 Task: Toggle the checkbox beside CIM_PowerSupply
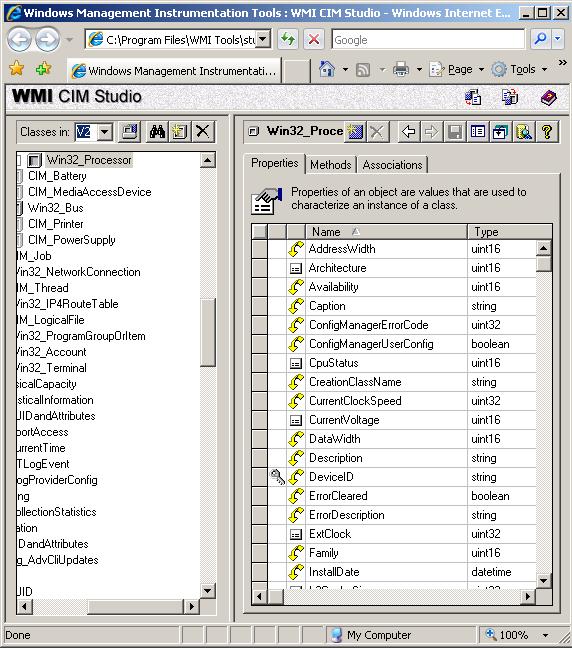(x=19, y=240)
